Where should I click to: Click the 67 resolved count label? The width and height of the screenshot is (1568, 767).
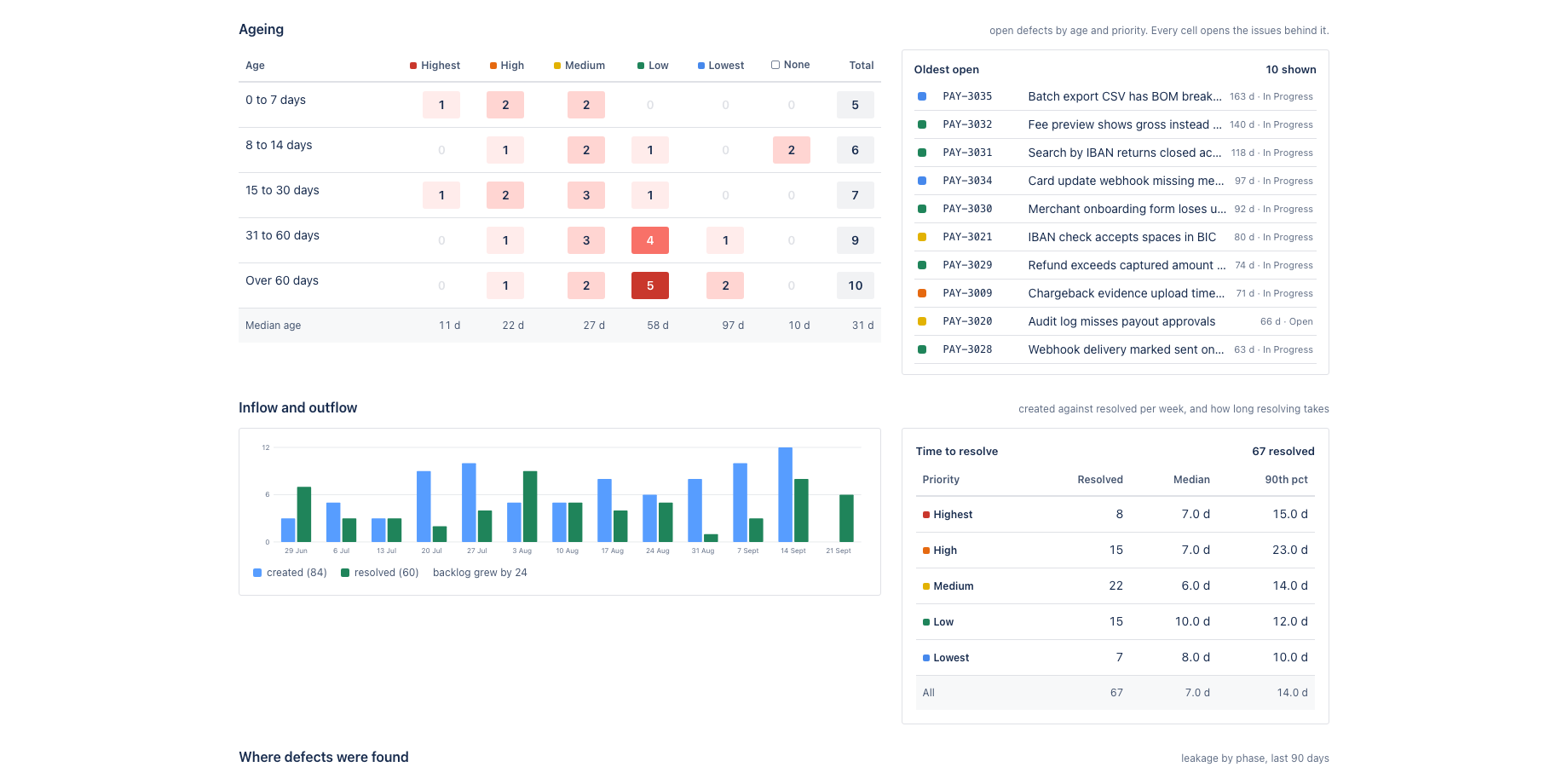[1283, 452]
